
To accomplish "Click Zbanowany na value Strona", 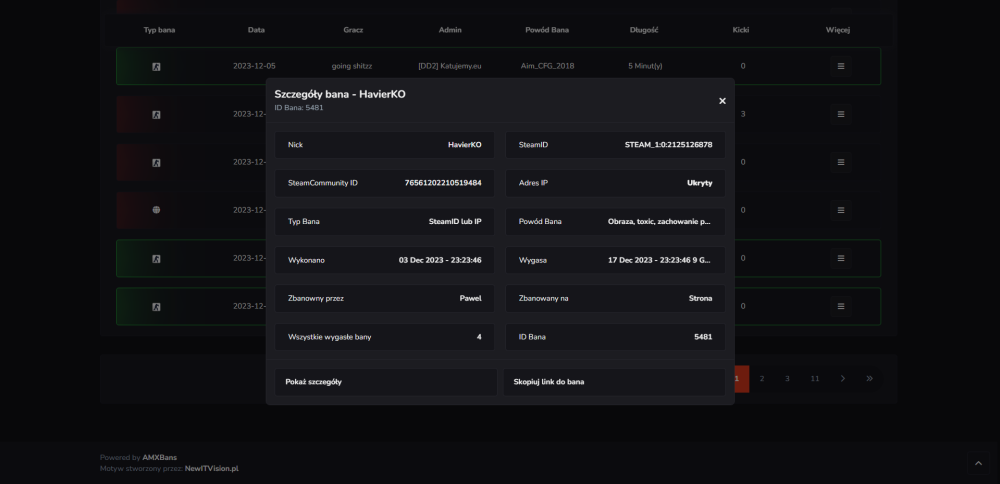I will (701, 298).
